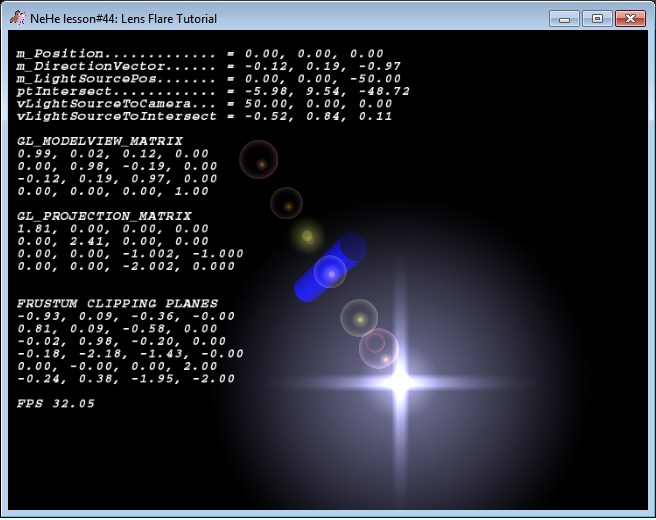Click the topmost reddish halo ring flare
This screenshot has height=520, width=656.
pyautogui.click(x=259, y=160)
